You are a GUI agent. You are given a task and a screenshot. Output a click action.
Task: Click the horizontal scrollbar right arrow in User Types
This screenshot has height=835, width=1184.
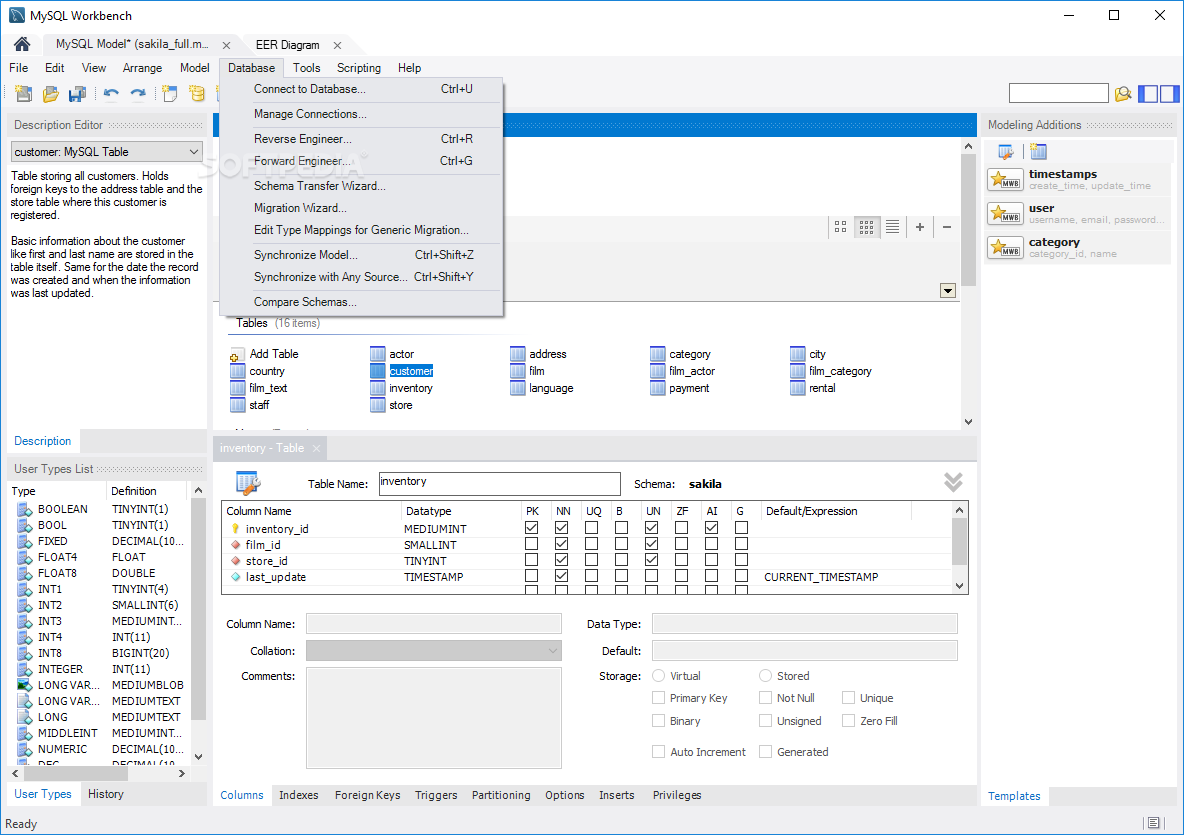point(181,773)
